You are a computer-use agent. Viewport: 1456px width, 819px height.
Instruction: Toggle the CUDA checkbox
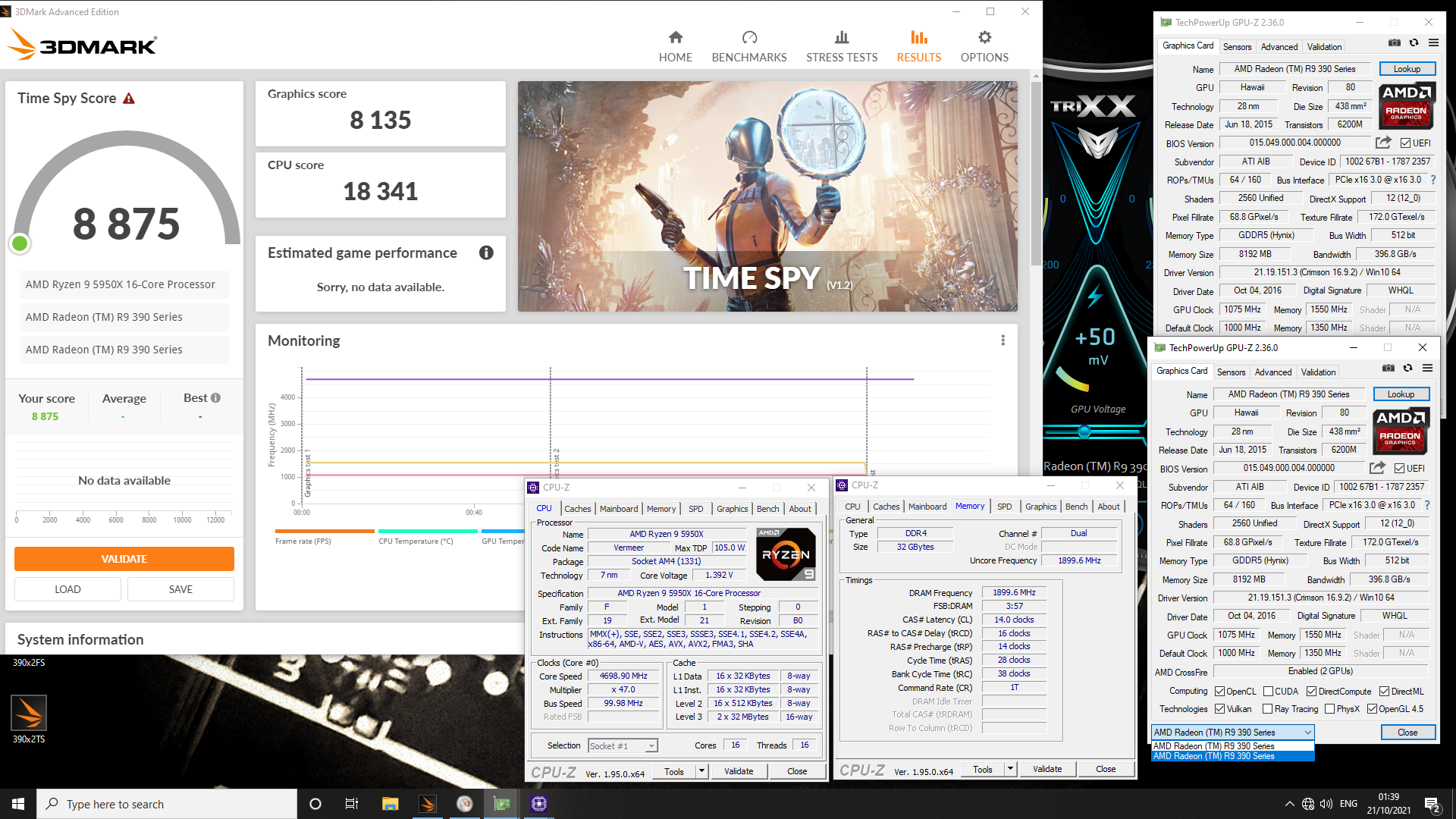point(1268,692)
